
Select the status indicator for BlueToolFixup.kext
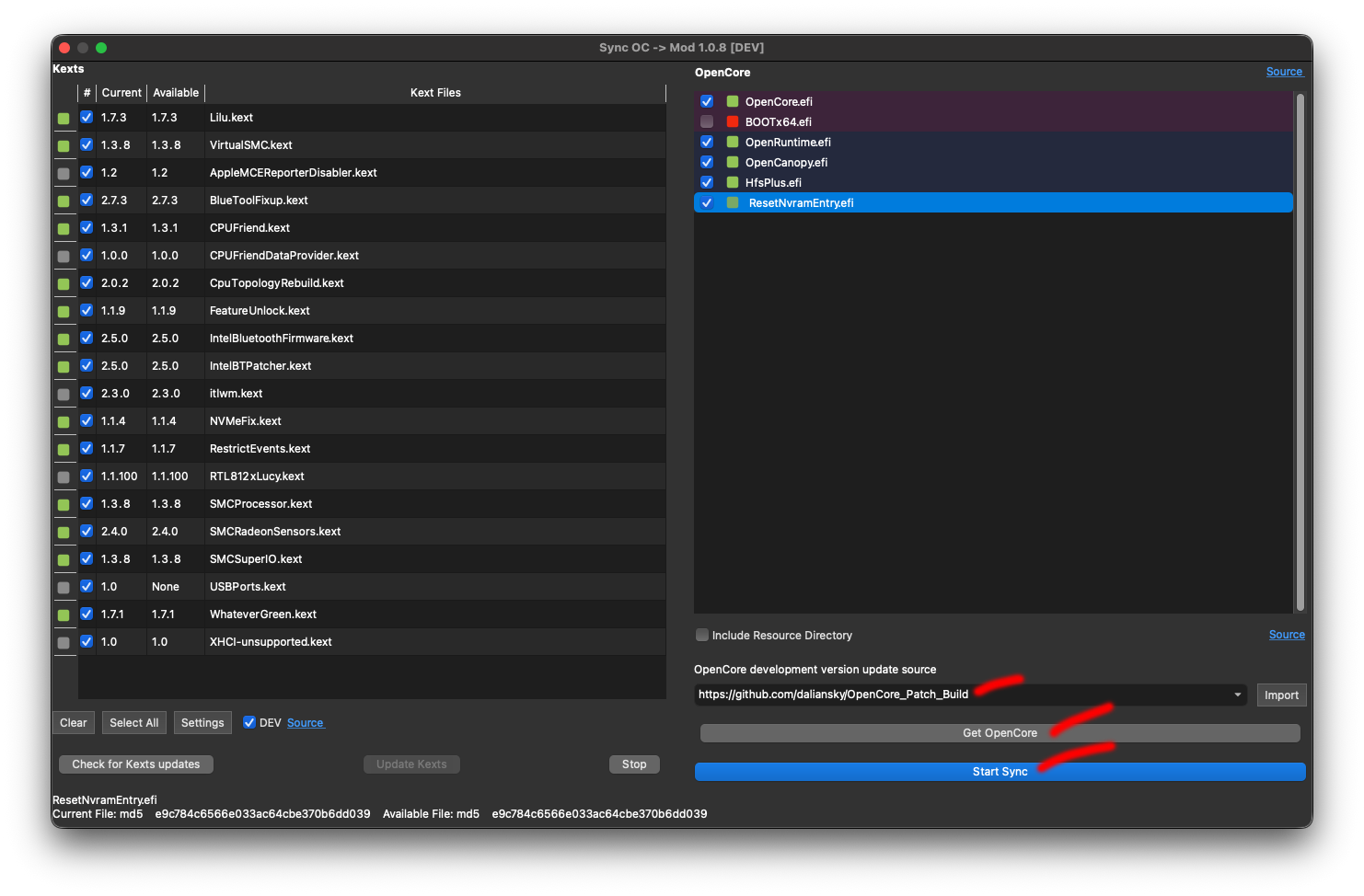64,201
